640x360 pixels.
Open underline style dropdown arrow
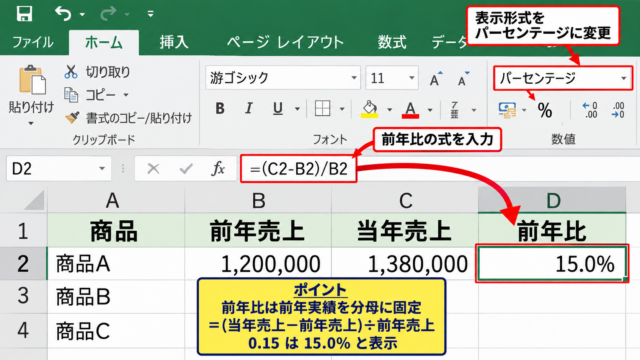click(297, 109)
